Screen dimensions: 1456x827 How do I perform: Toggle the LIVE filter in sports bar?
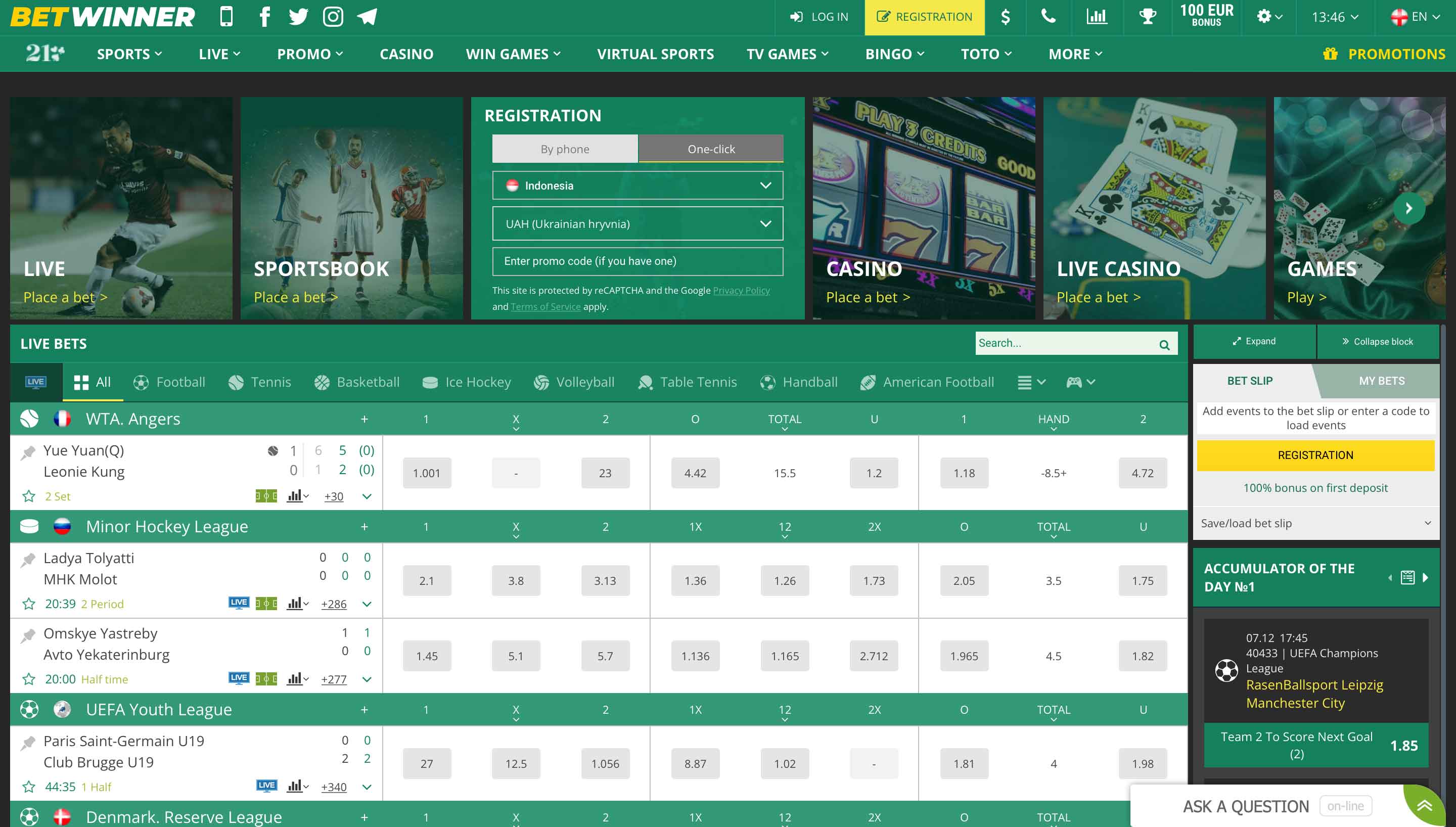36,382
